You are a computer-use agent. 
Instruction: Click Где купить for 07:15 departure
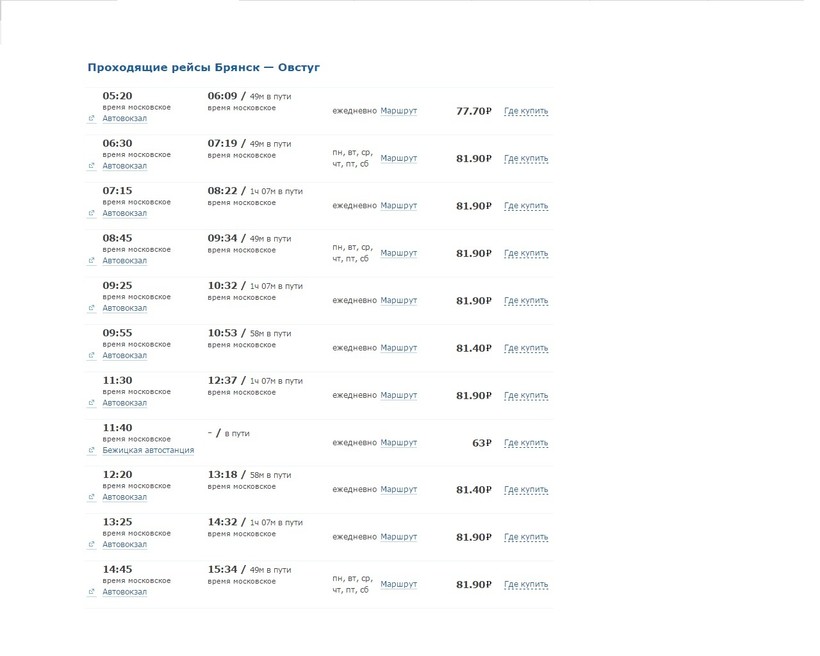(526, 206)
